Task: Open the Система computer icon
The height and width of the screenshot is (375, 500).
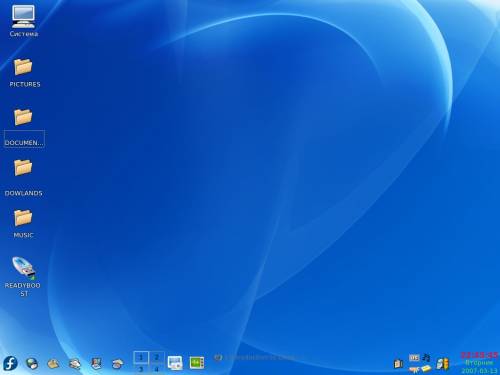Action: (23, 21)
